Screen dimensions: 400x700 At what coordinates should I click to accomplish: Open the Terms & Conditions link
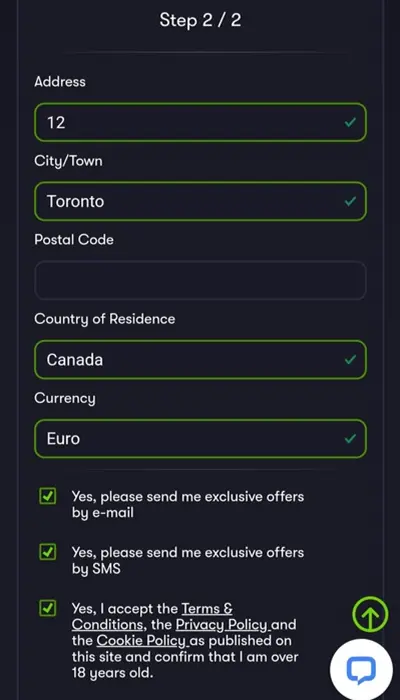coord(152,617)
